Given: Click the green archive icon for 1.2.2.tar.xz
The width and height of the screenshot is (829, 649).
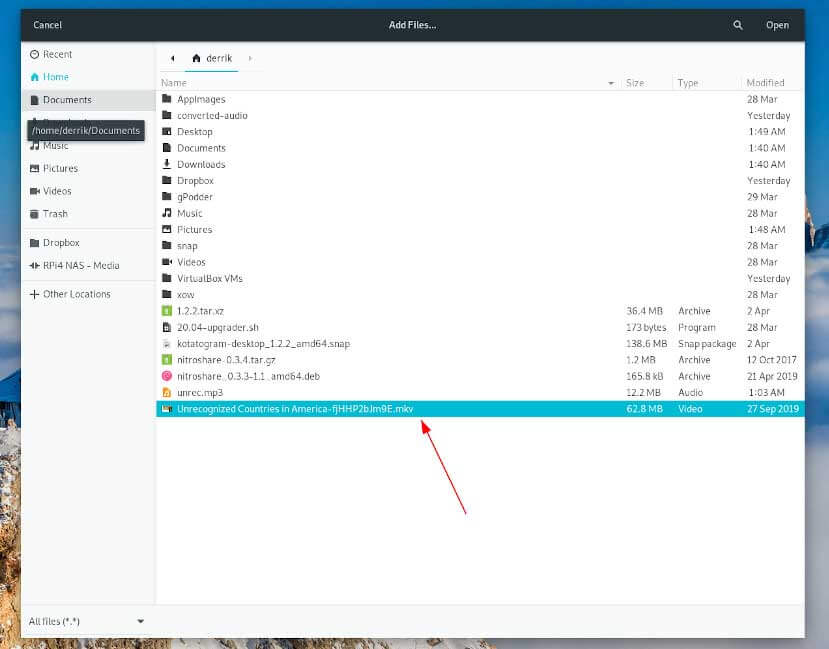Looking at the screenshot, I should pos(167,311).
